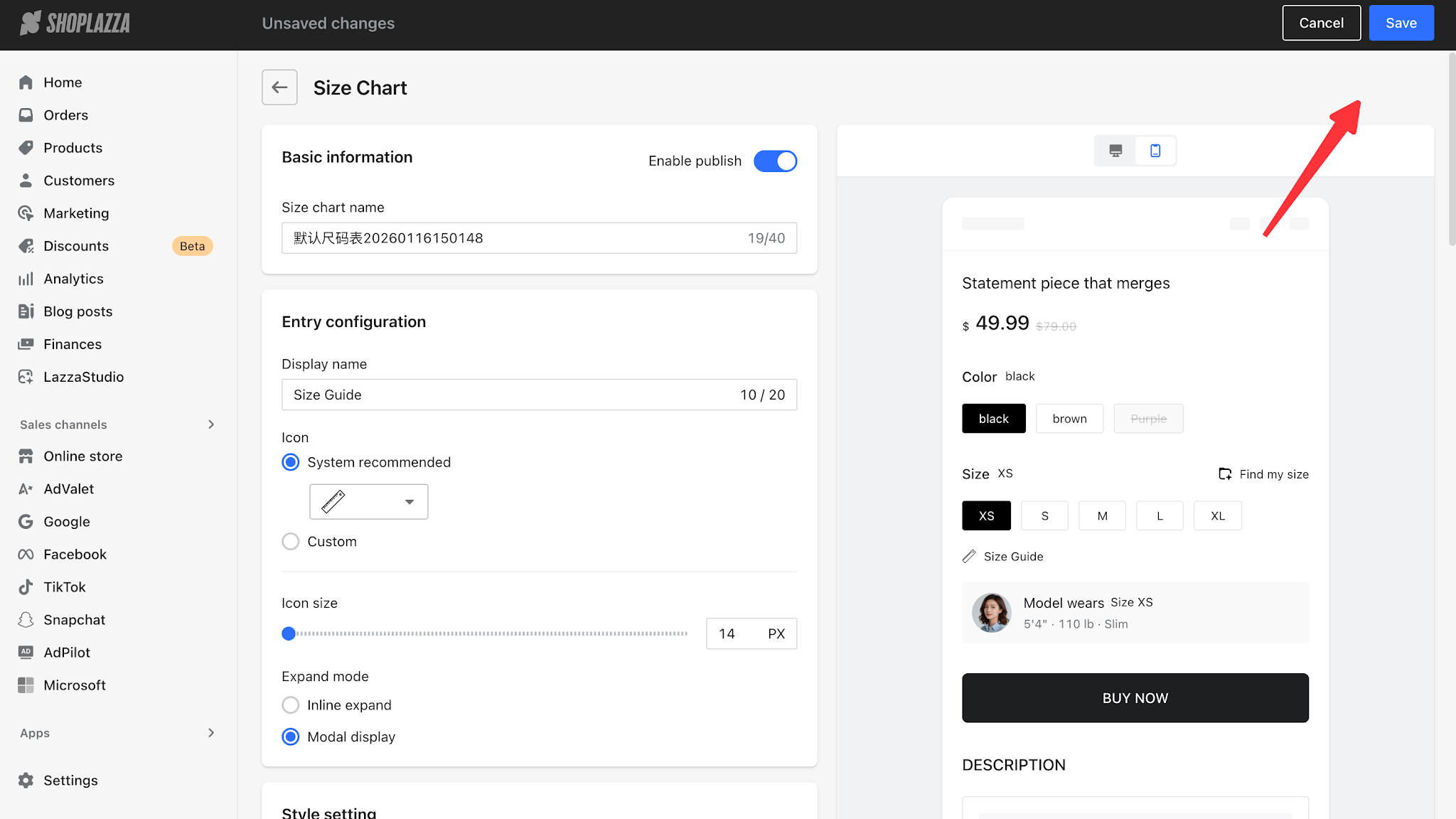Click the Find my size icon
The image size is (1456, 819).
(1225, 474)
